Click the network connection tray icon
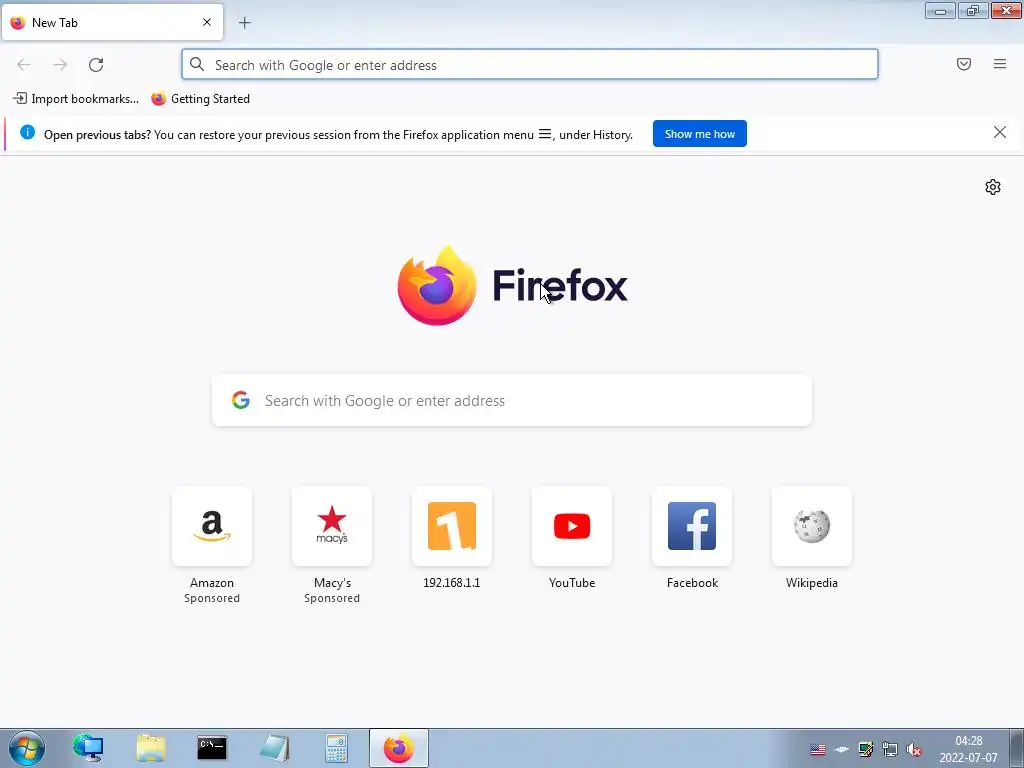The width and height of the screenshot is (1024, 768). 890,750
